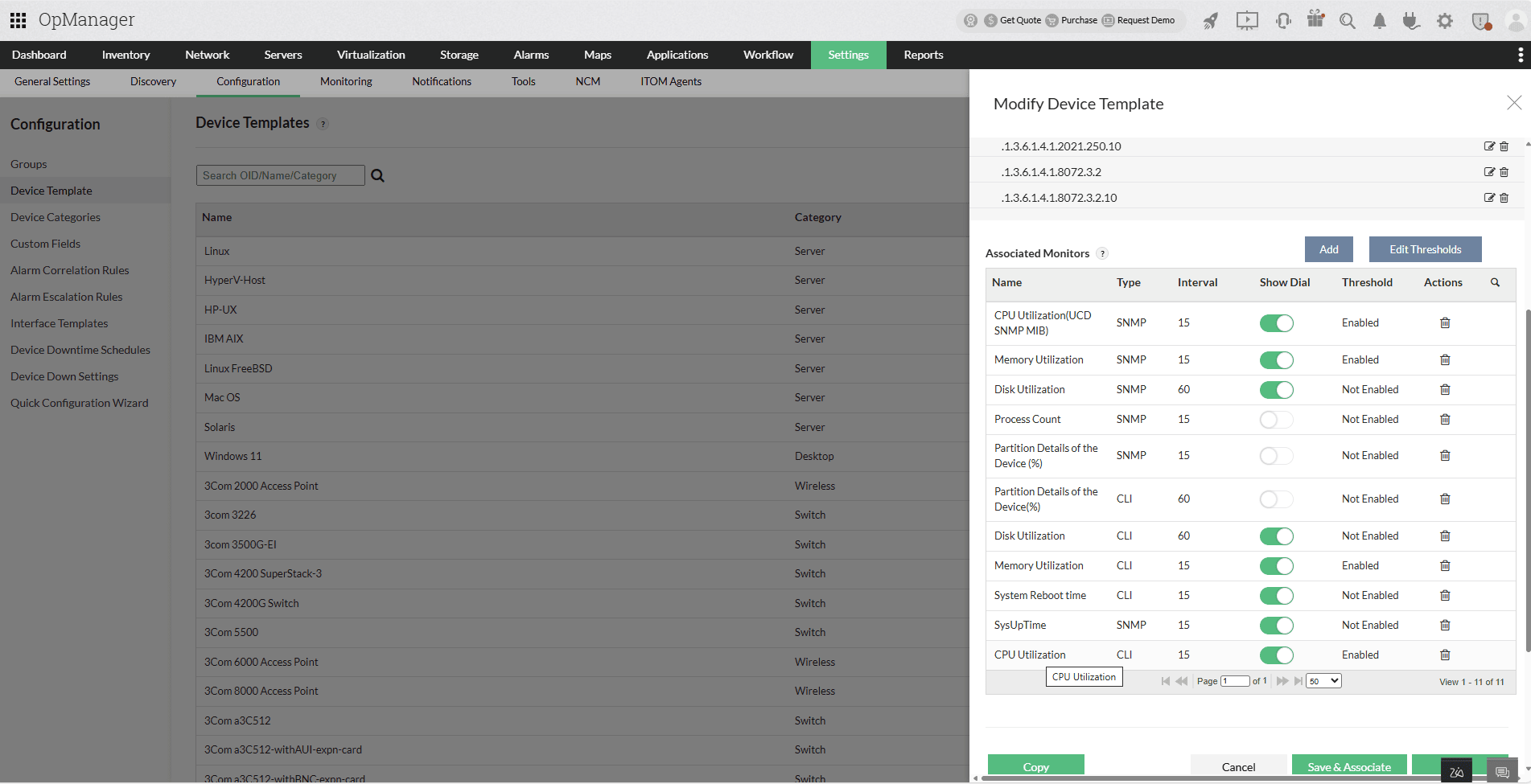Switch to the Network menu tab

tap(207, 55)
